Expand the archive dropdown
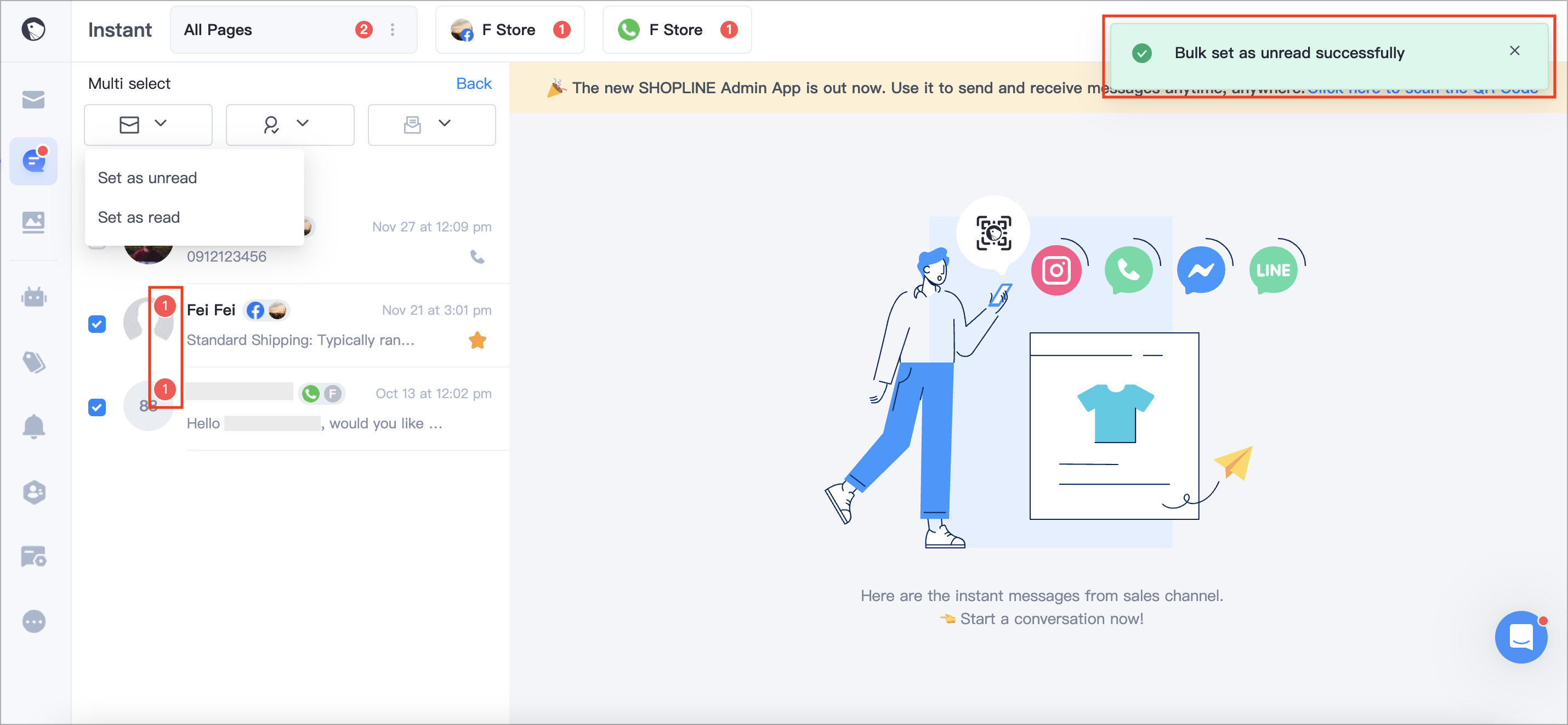 click(x=431, y=124)
